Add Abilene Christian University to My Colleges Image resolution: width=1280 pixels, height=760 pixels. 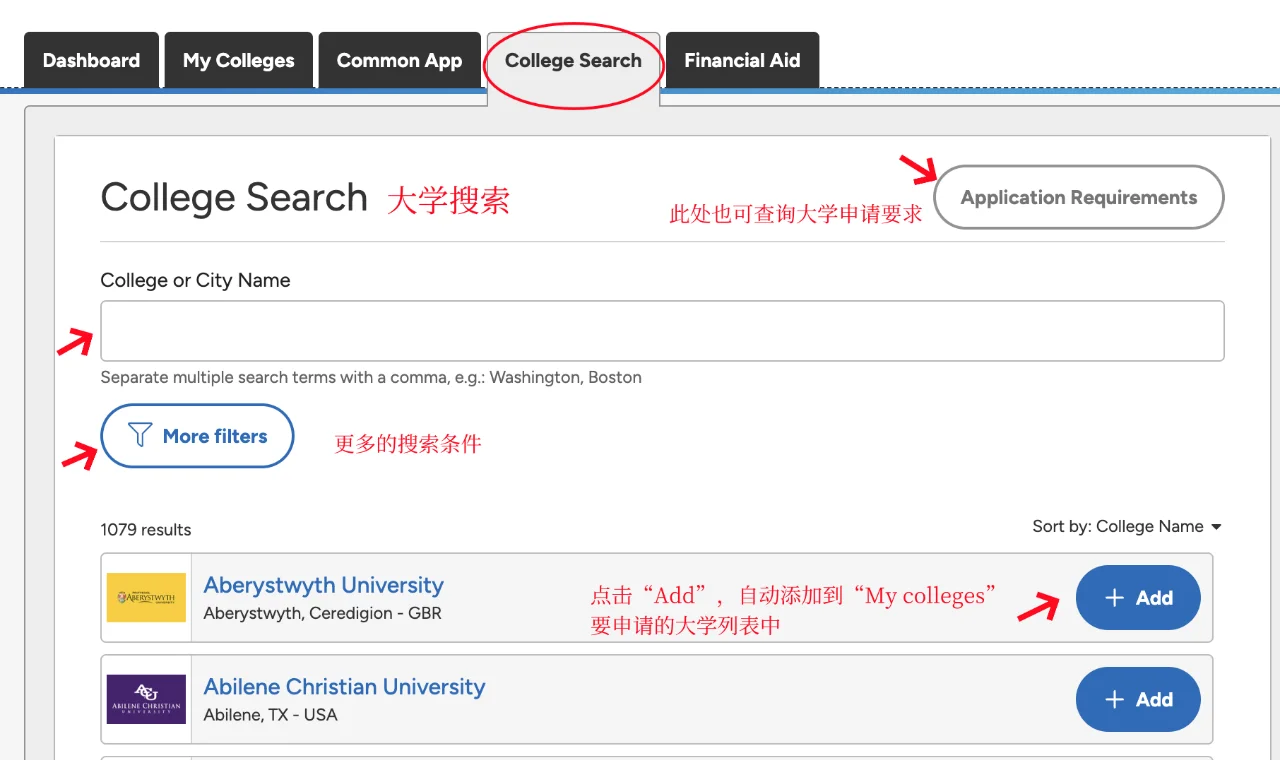[1137, 699]
